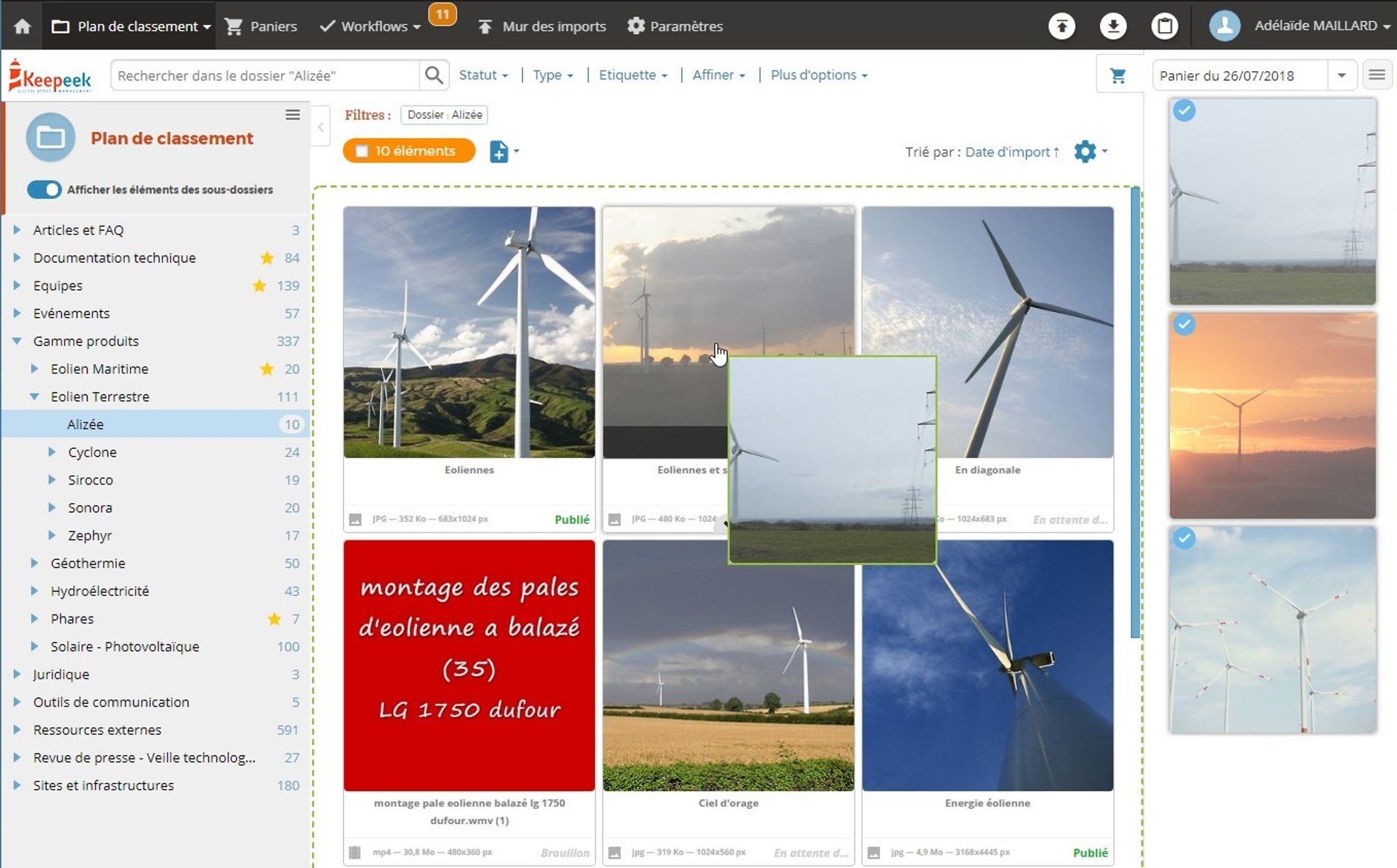This screenshot has height=868, width=1397.
Task: Open the Adélaïde MAILLARD user menu
Action: 1300,26
